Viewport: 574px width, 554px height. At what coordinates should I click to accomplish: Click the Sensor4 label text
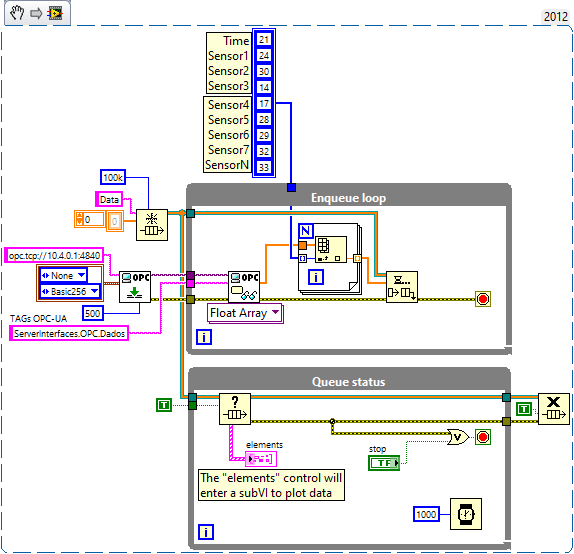[x=228, y=105]
